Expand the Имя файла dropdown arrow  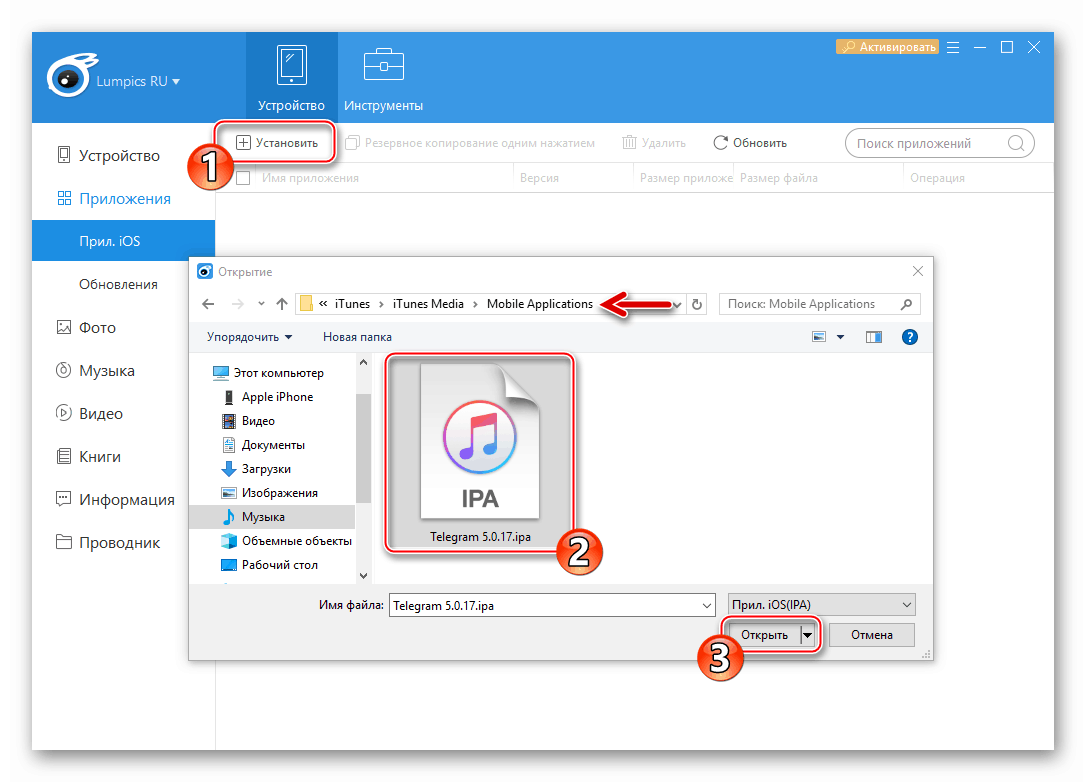(706, 605)
